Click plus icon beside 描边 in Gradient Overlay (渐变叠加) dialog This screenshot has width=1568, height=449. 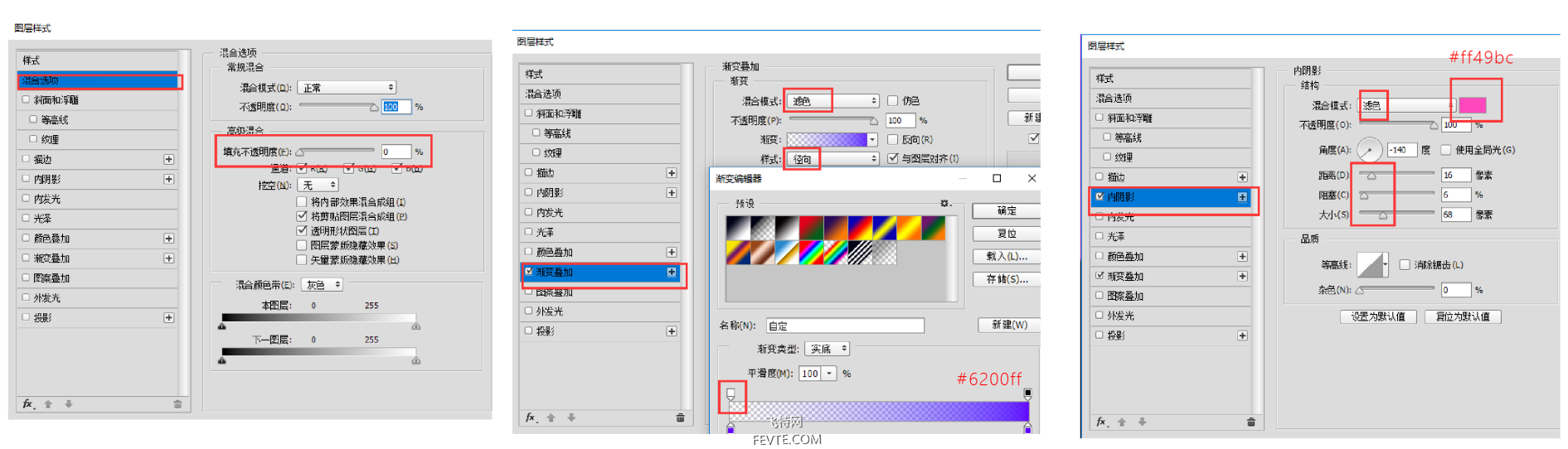point(672,173)
